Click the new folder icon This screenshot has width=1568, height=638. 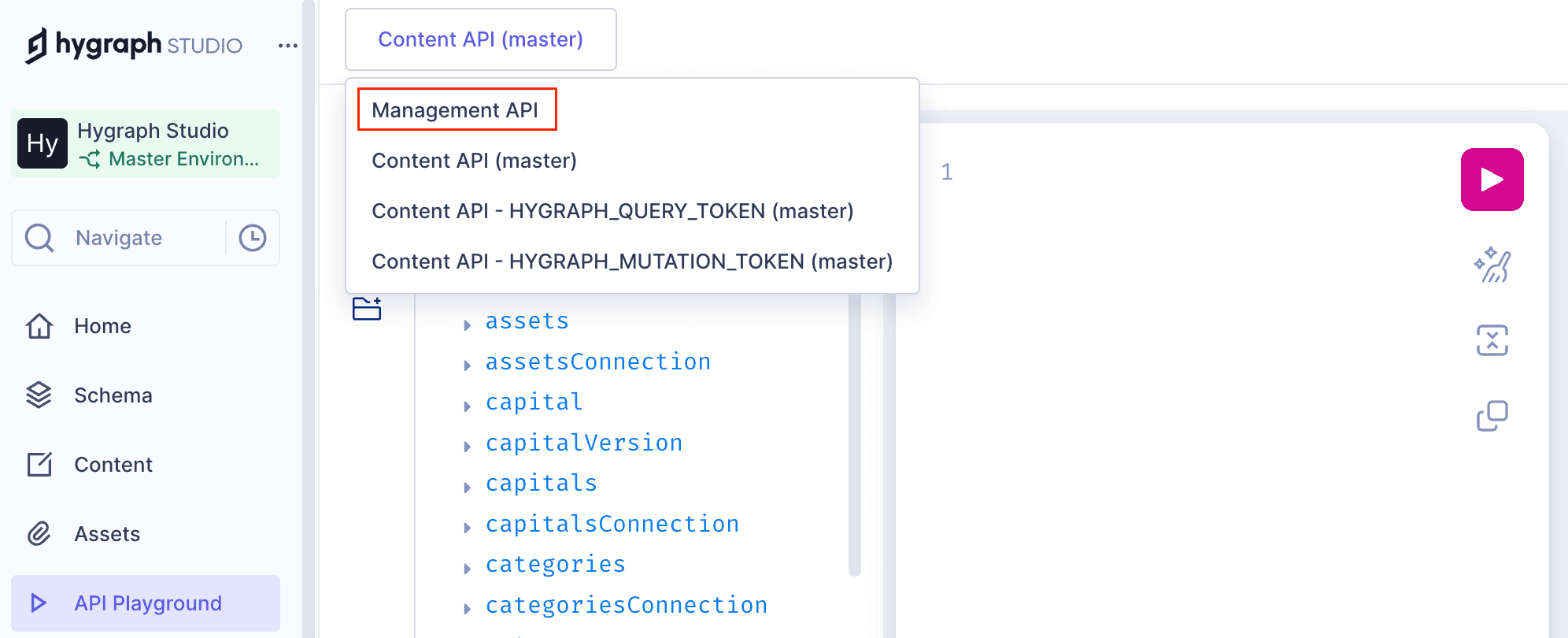[367, 309]
